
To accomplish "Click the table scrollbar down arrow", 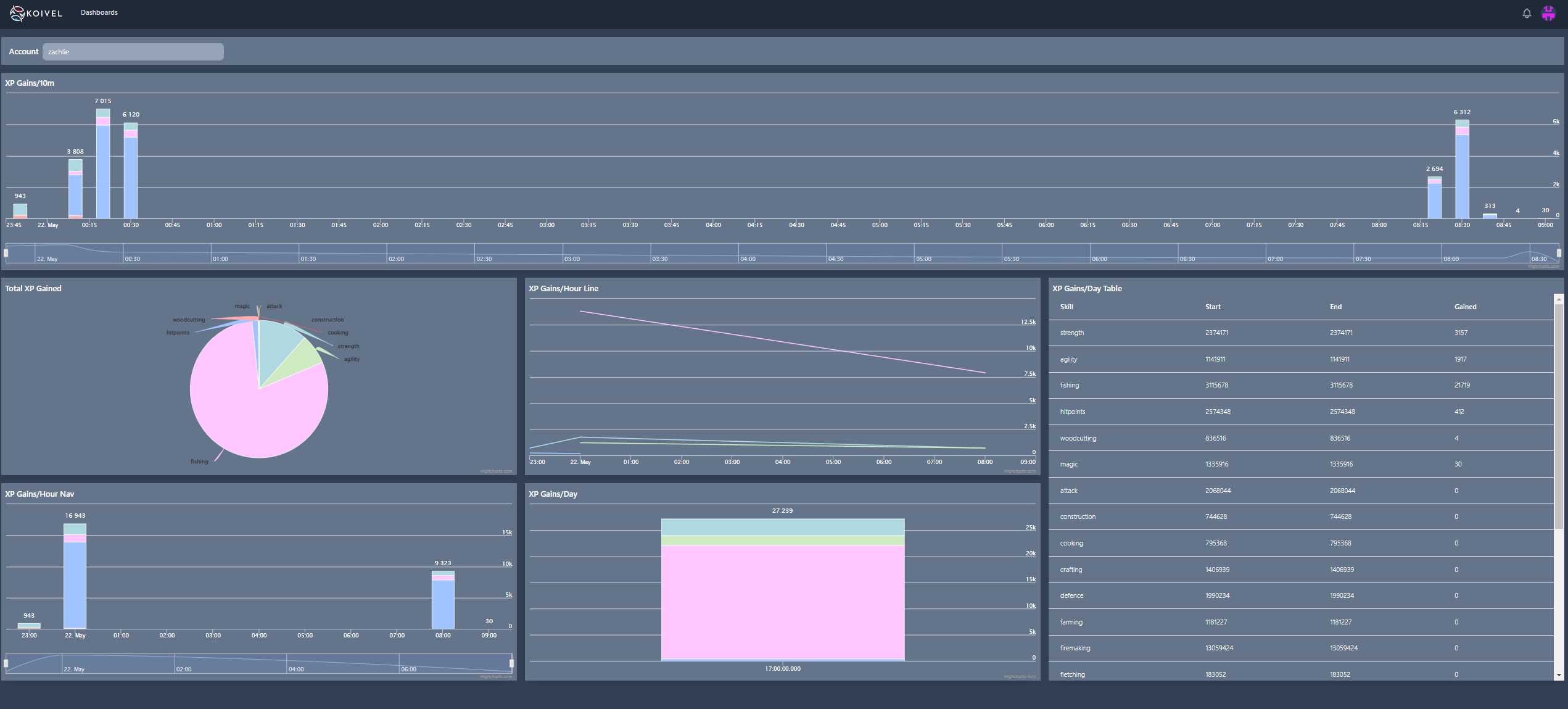I will point(1559,675).
